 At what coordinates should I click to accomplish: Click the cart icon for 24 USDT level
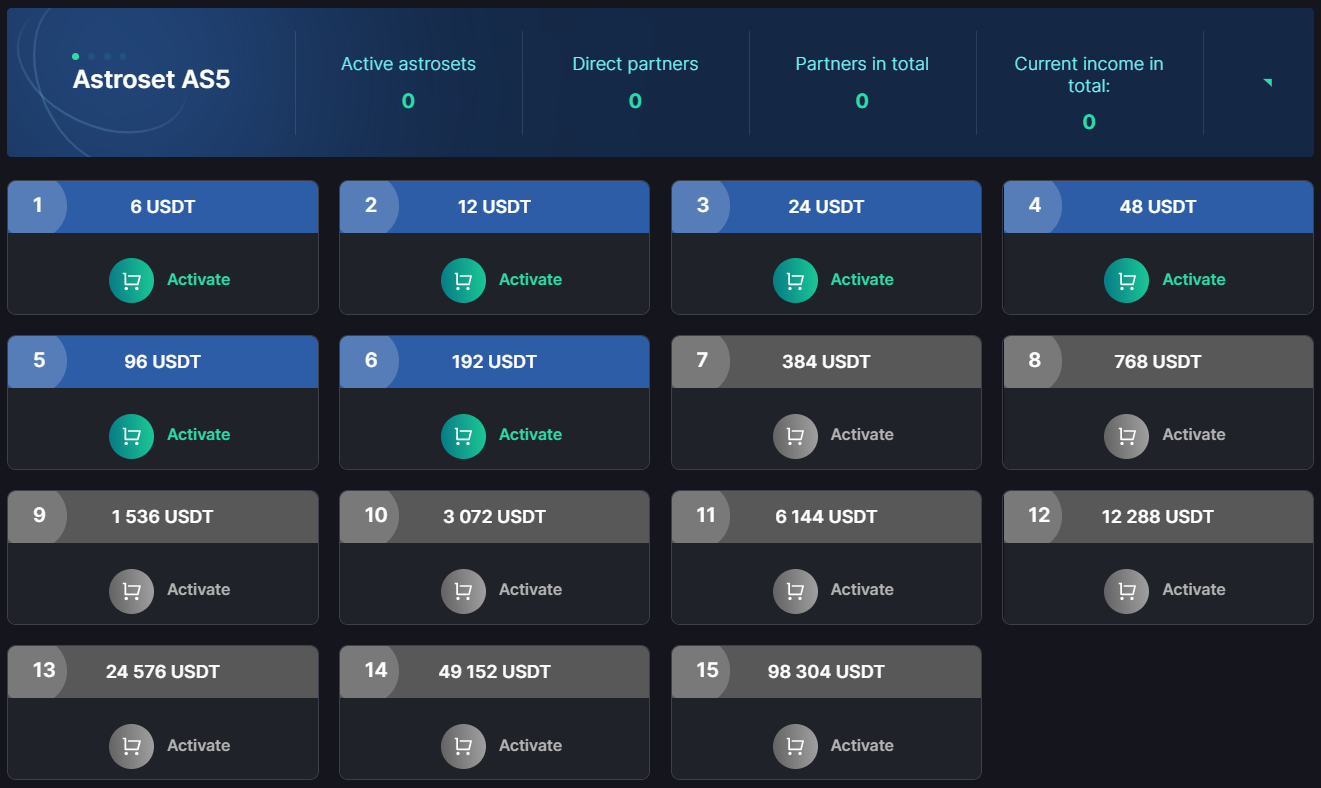[795, 280]
